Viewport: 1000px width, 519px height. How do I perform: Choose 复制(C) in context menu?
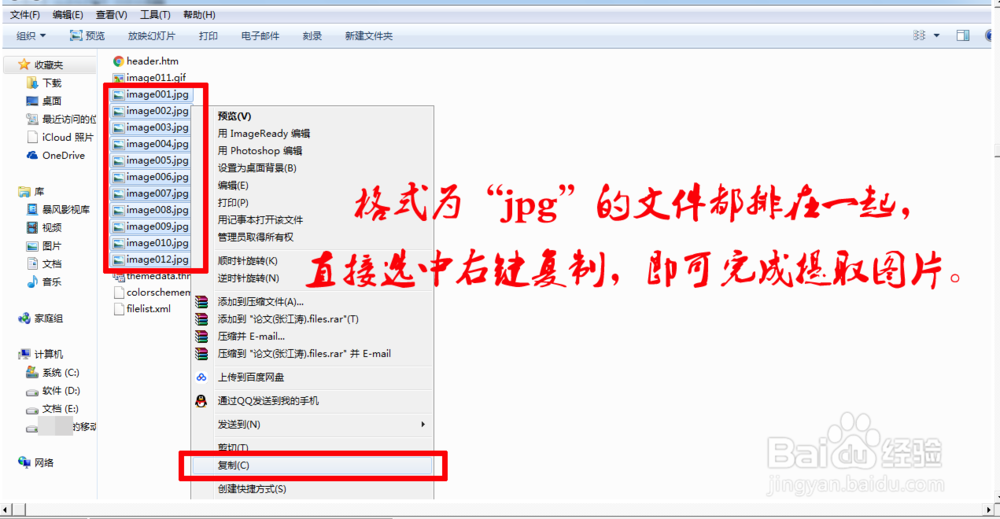(312, 465)
